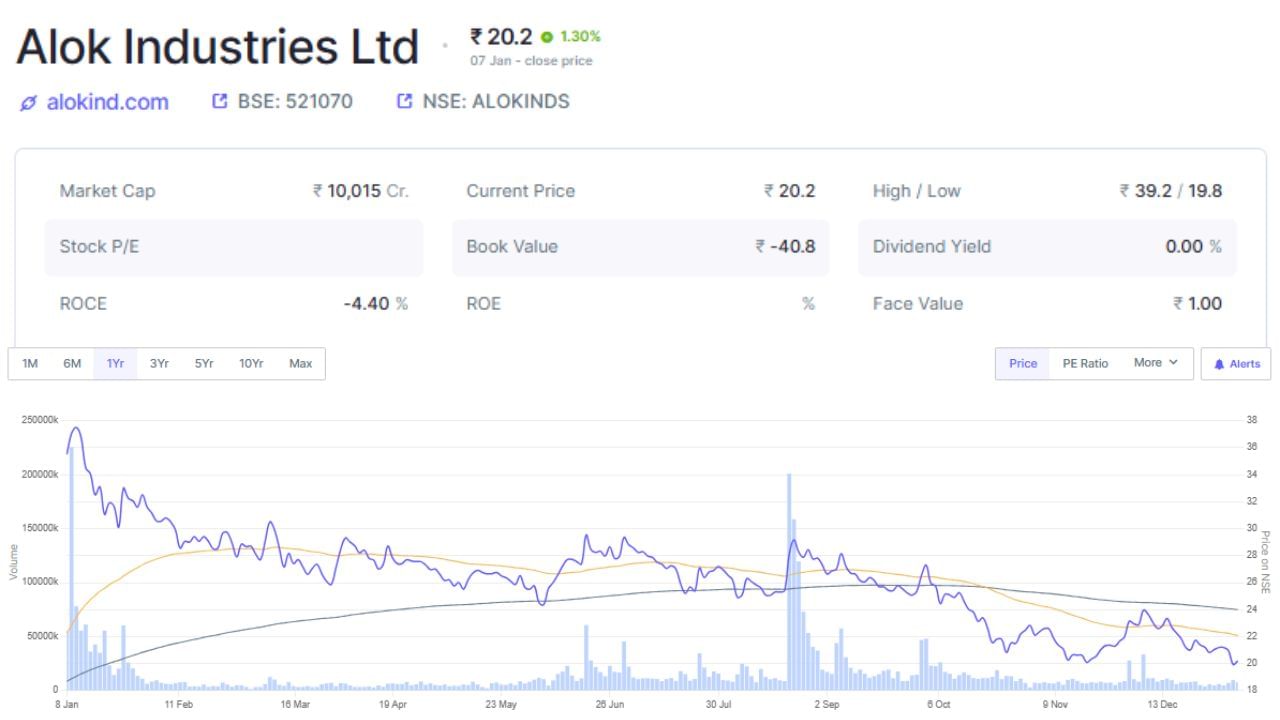Viewport: 1280px width, 720px height.
Task: Click the Volume axis title
Action: click(x=14, y=563)
